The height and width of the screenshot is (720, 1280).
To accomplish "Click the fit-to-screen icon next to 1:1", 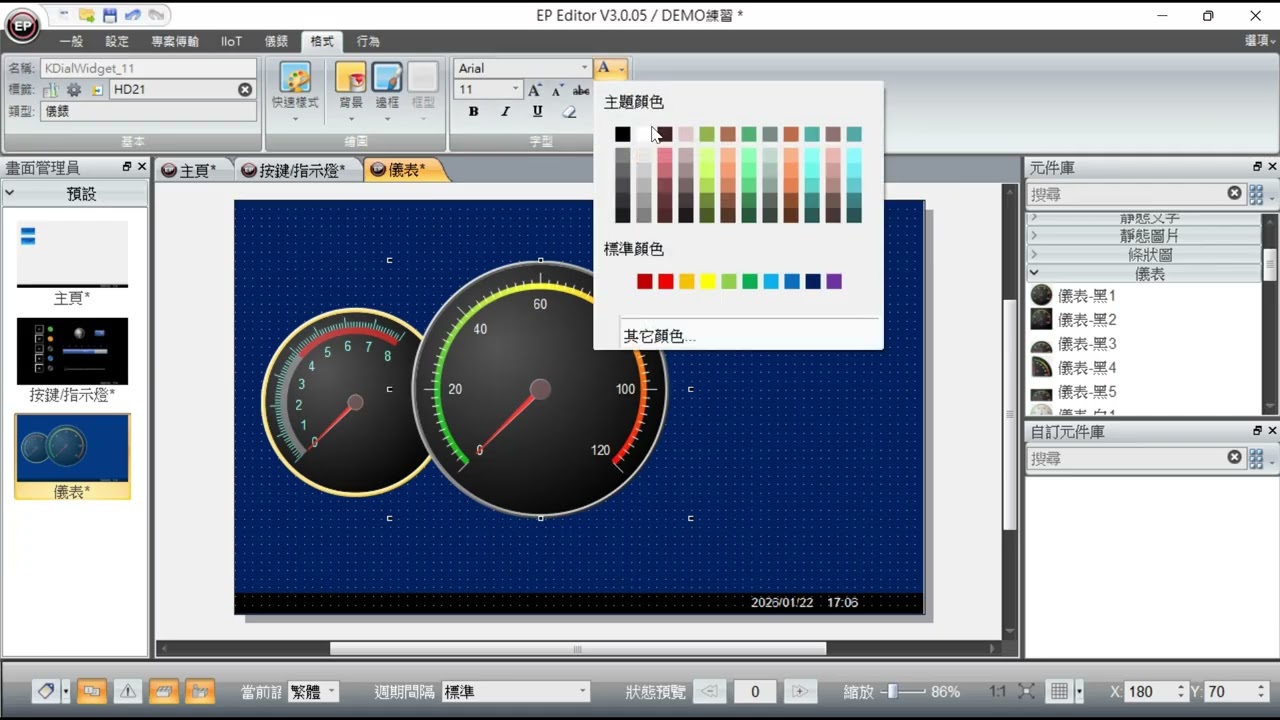I will tap(1026, 691).
